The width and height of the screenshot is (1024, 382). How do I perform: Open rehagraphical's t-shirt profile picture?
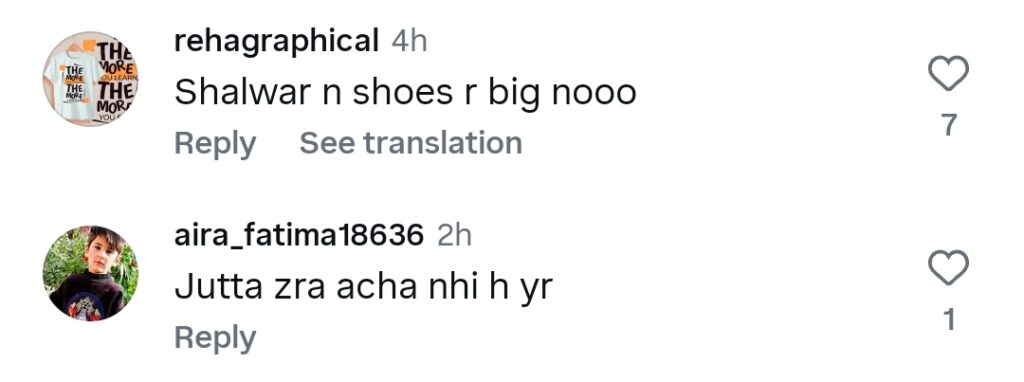click(x=91, y=78)
